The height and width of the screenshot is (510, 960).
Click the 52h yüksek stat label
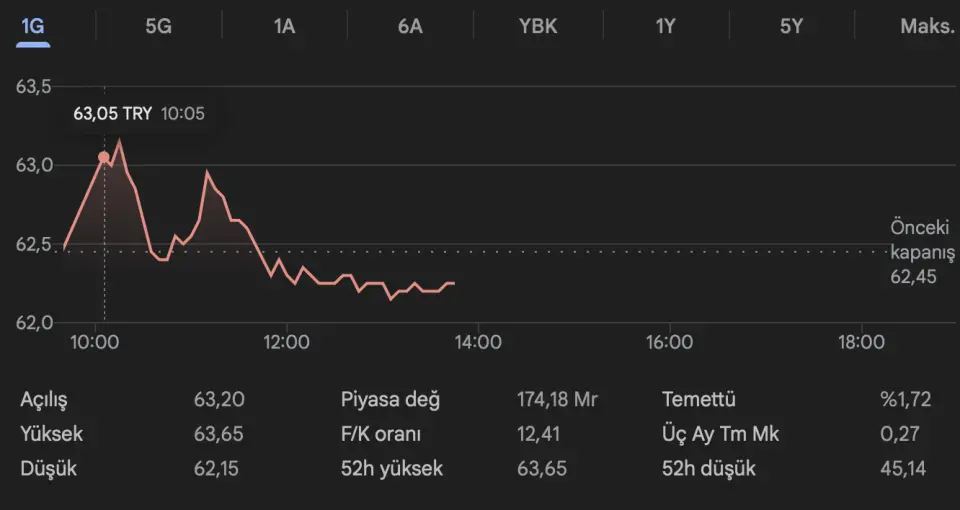tap(392, 468)
